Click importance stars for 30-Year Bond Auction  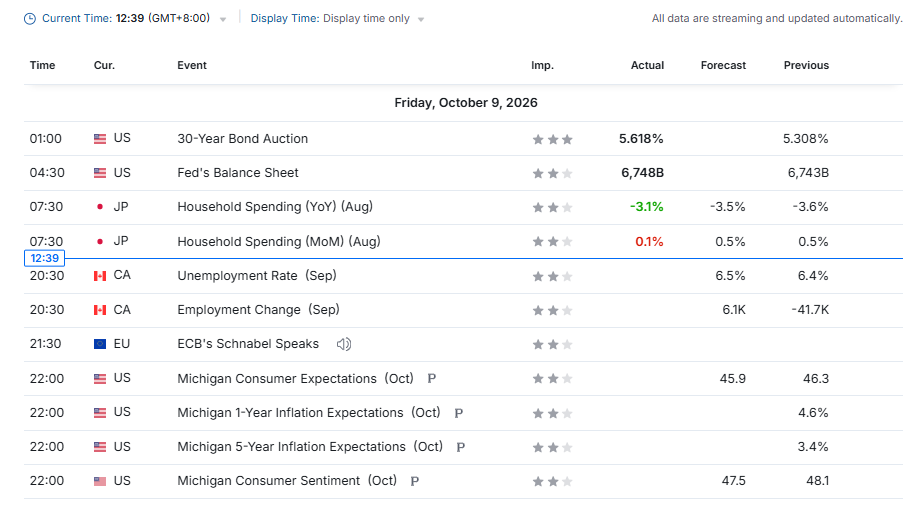[x=553, y=139]
